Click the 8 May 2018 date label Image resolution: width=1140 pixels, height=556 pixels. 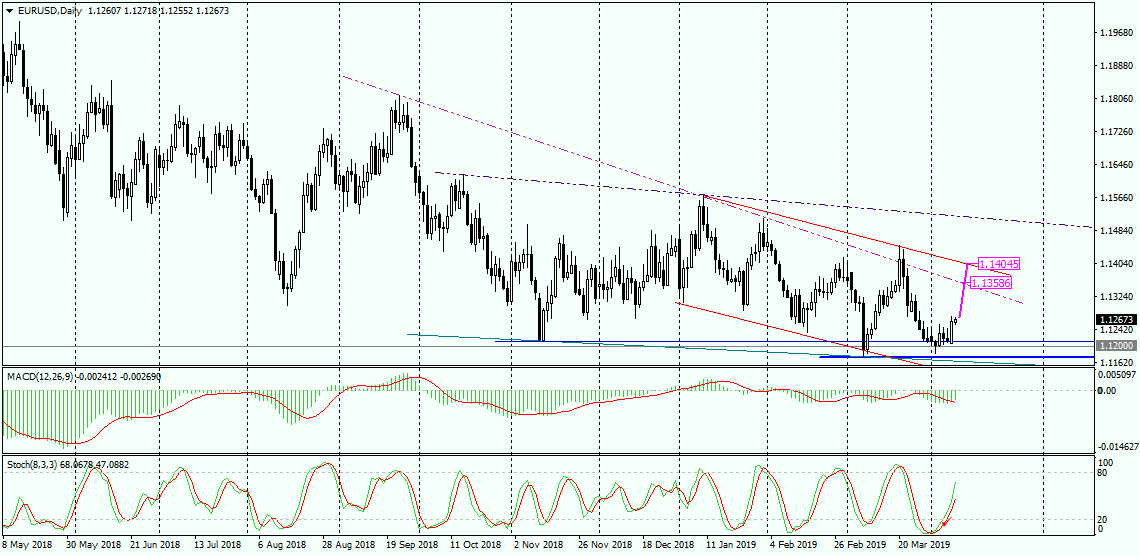coord(28,544)
